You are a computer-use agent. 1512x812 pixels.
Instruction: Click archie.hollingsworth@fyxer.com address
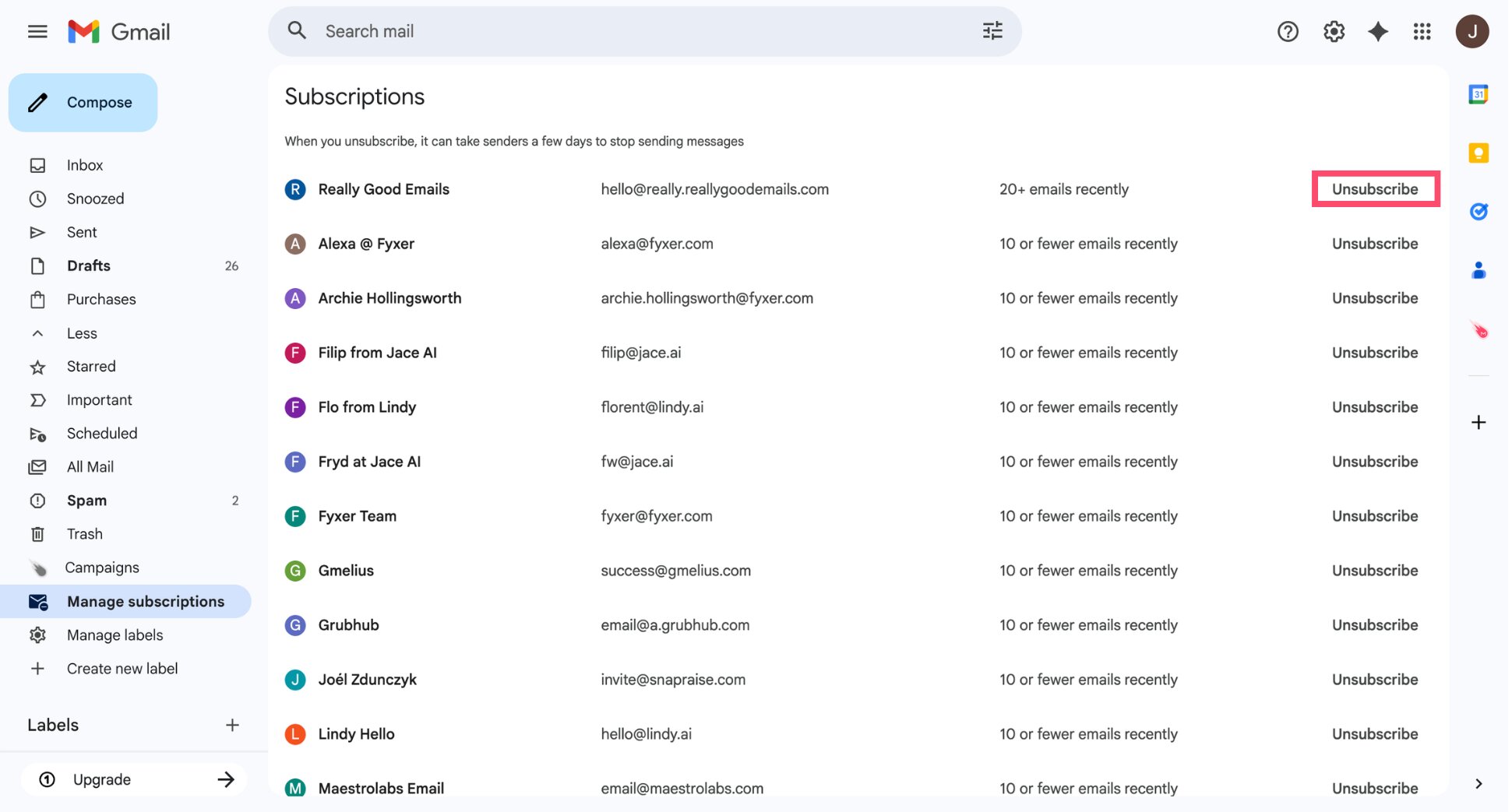tap(707, 298)
